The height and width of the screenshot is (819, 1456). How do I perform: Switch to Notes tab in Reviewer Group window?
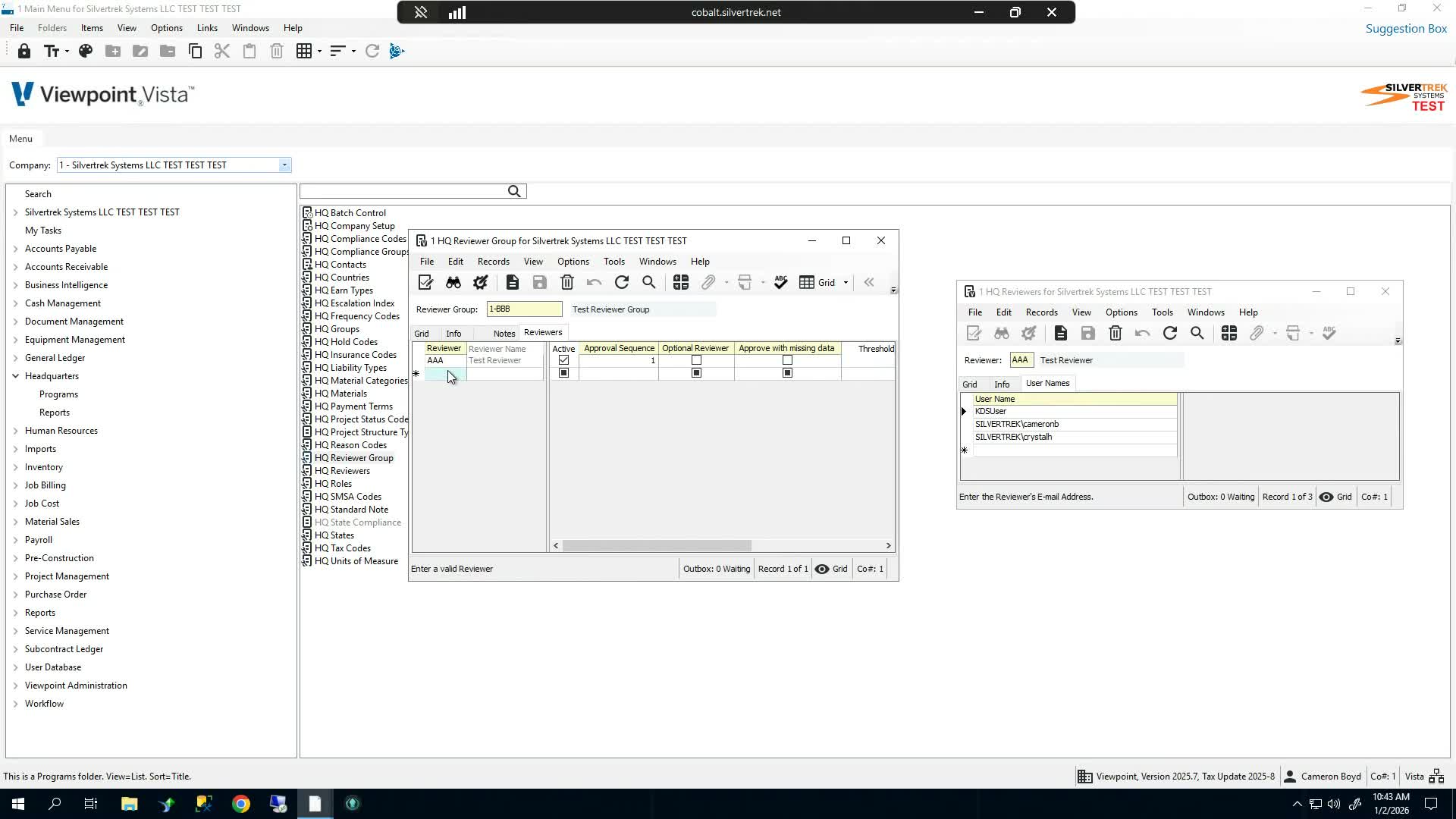(504, 334)
